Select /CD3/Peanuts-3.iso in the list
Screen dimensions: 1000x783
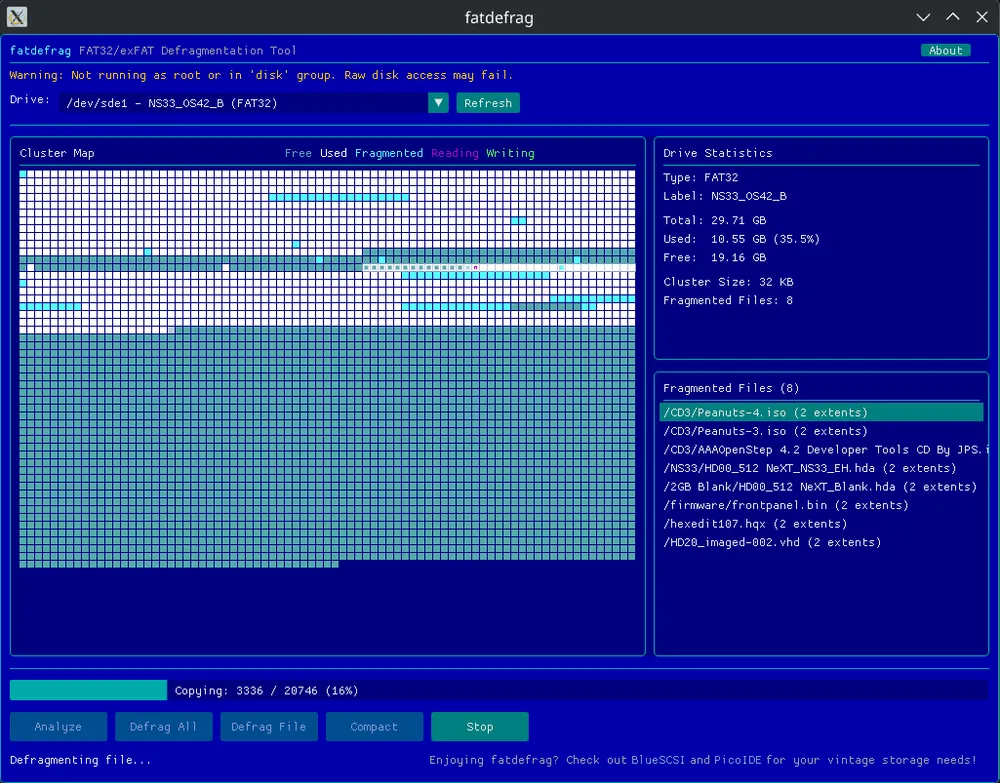click(766, 431)
